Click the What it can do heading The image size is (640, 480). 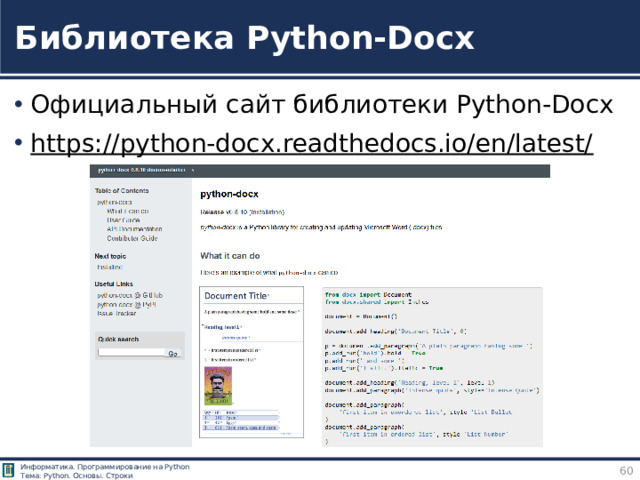point(230,256)
